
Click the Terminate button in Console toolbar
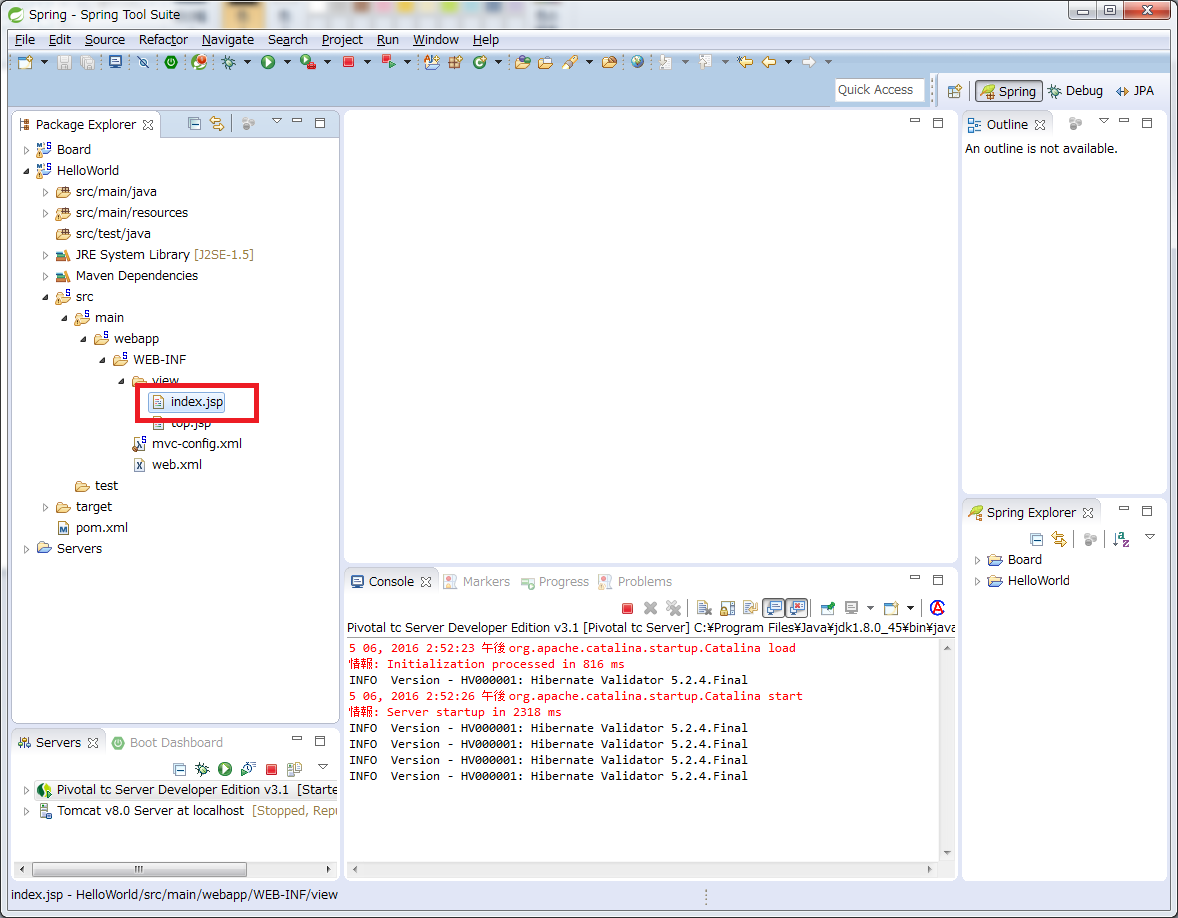[x=627, y=608]
